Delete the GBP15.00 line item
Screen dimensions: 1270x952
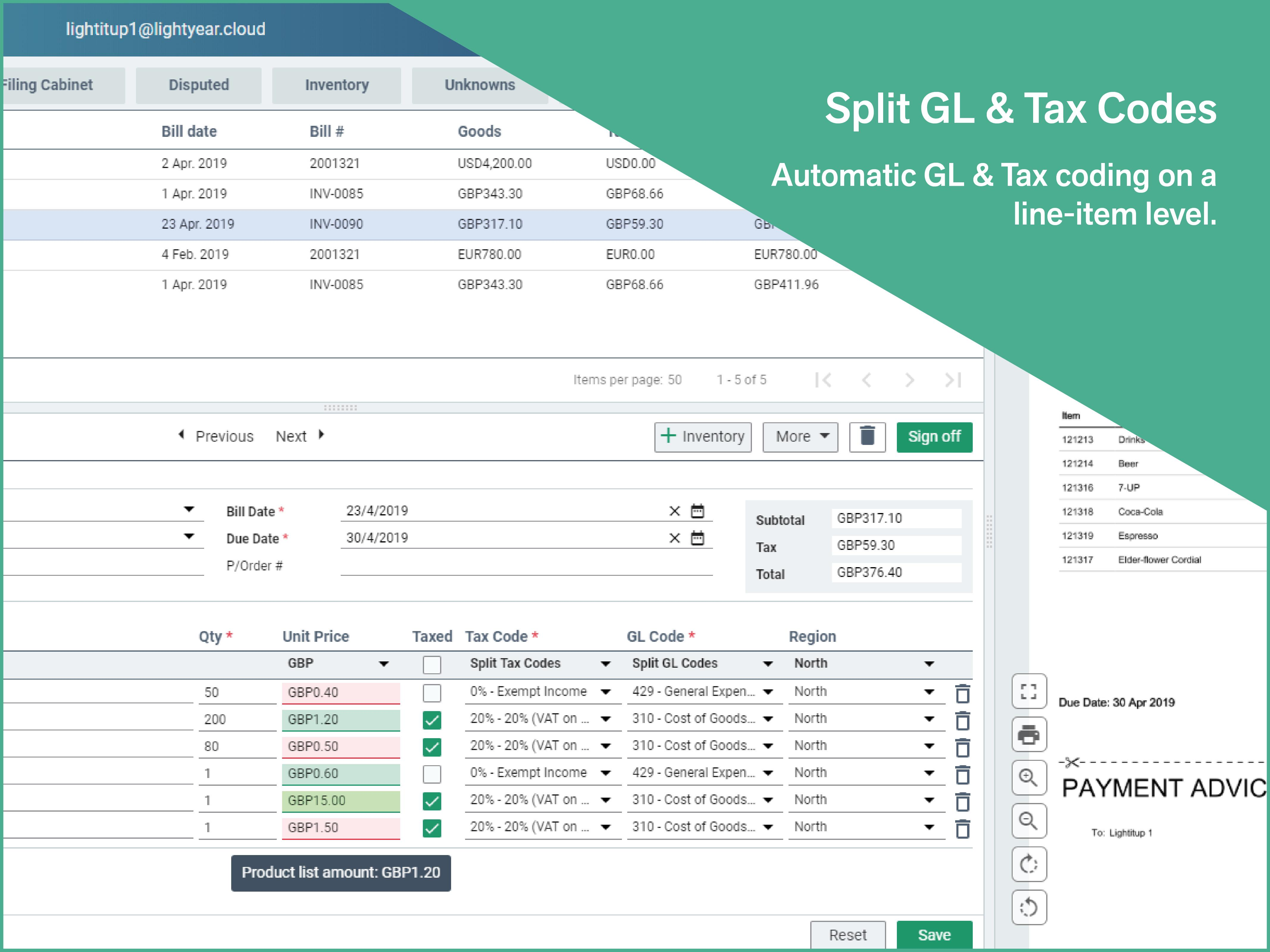click(963, 801)
